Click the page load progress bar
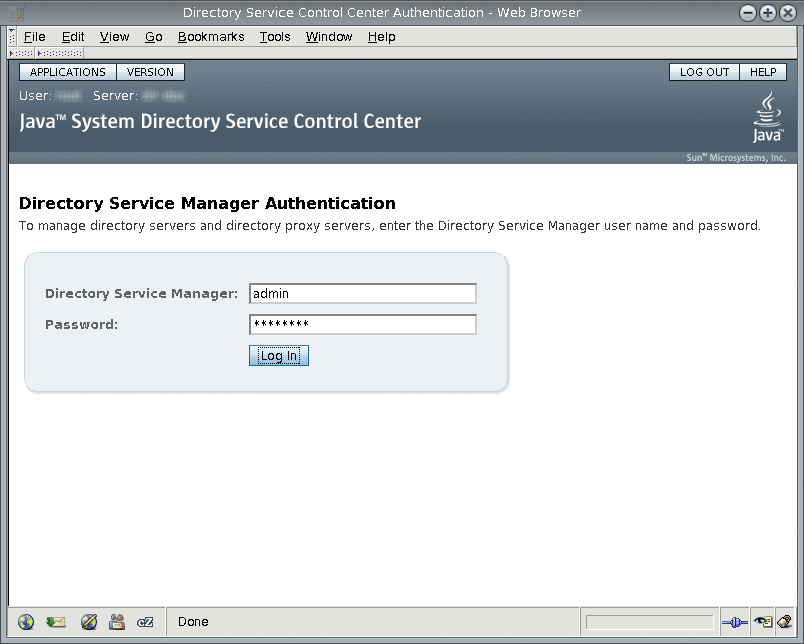The height and width of the screenshot is (644, 804). 649,622
